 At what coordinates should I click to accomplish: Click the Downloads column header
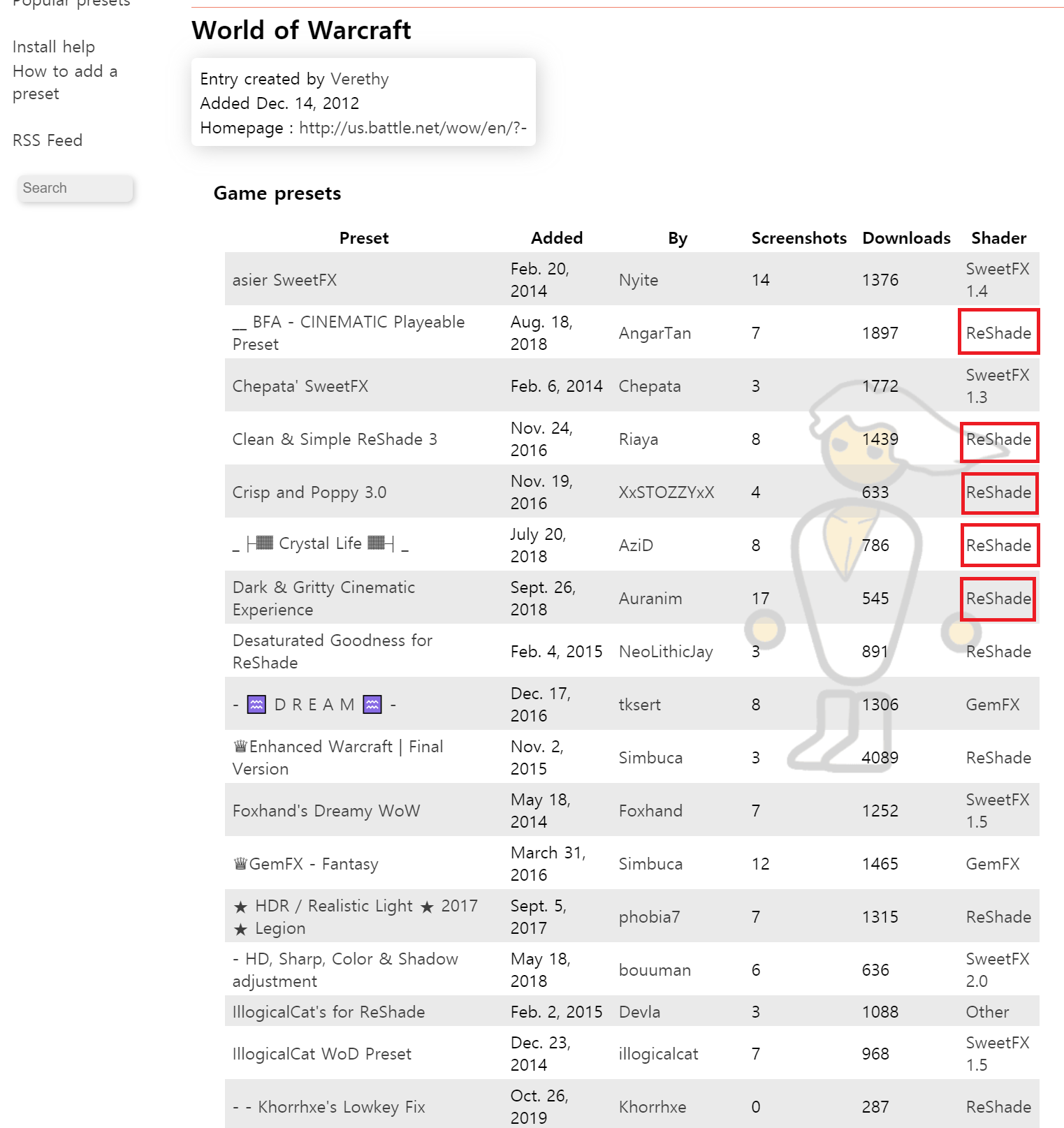906,238
